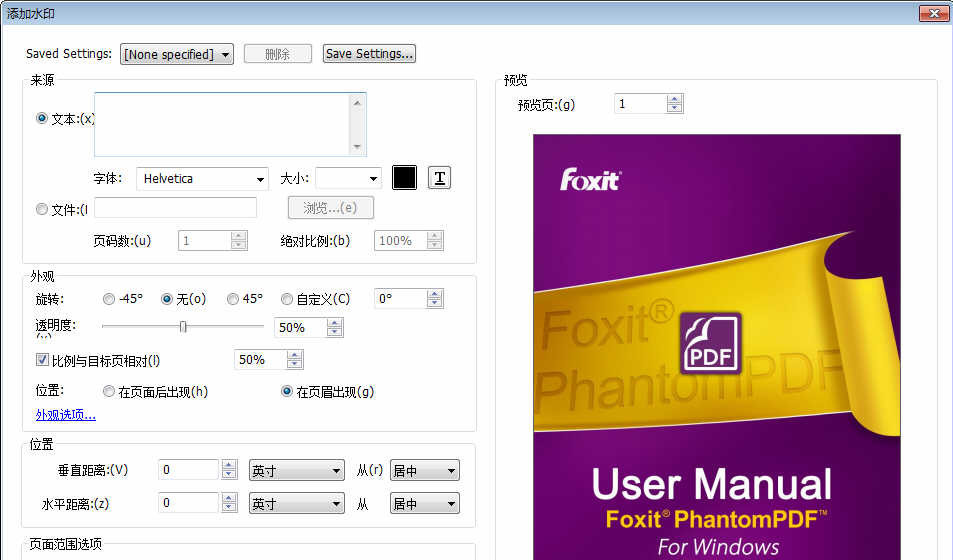
Task: Increase the opacity 50% stepper
Action: coord(334,323)
